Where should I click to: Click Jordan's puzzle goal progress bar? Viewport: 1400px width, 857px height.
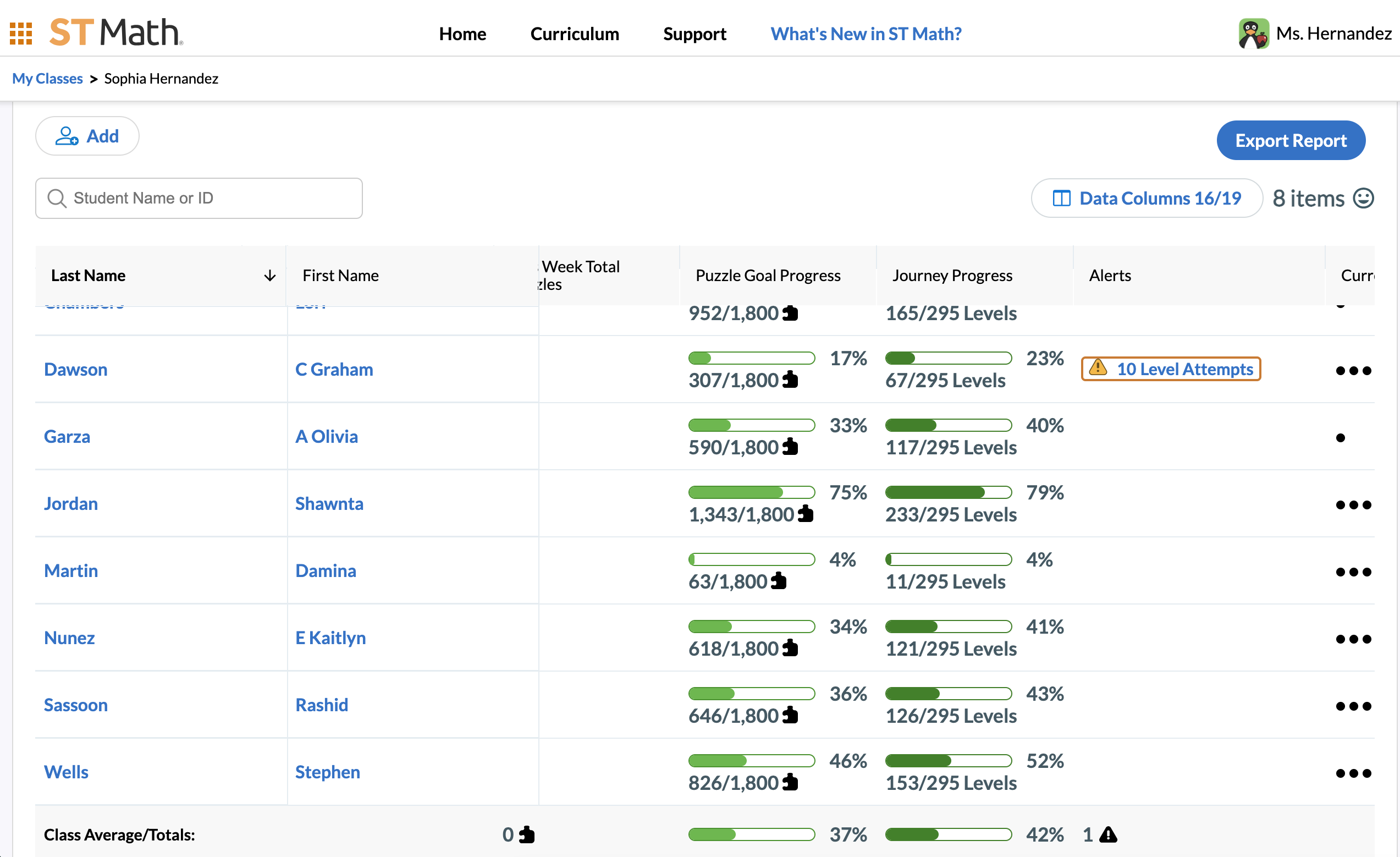tap(751, 492)
